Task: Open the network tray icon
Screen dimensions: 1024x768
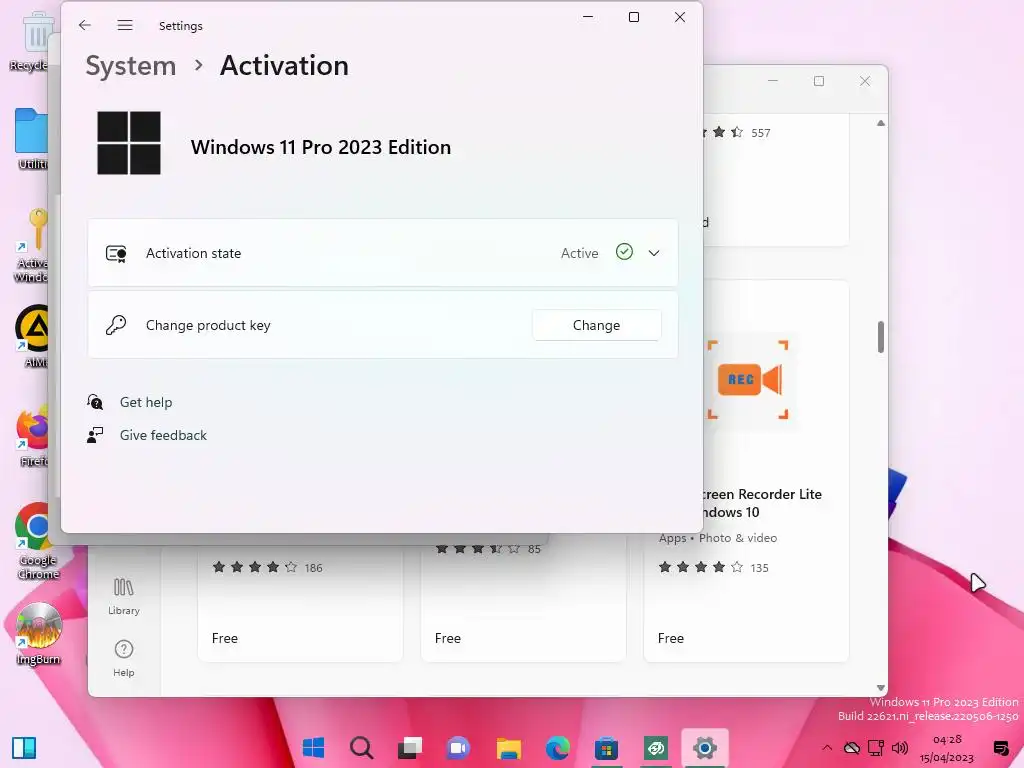Action: [x=876, y=748]
